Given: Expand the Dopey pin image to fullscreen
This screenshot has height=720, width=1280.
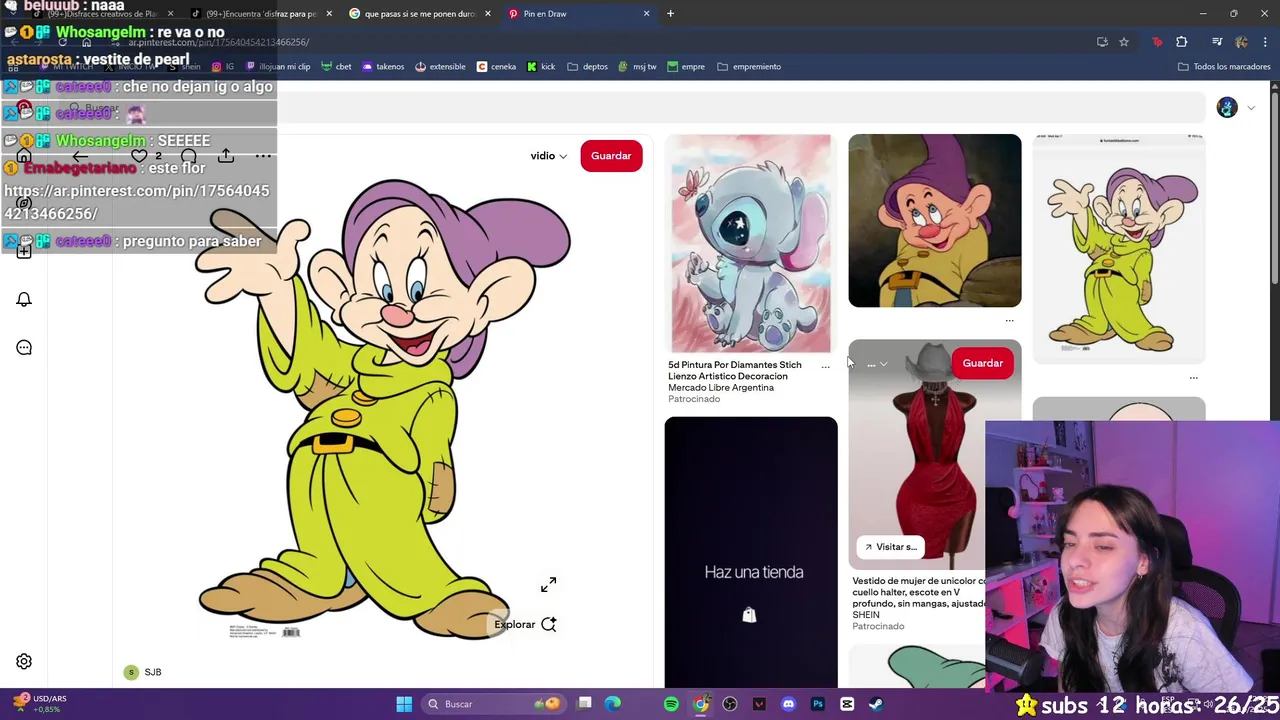Looking at the screenshot, I should (548, 585).
